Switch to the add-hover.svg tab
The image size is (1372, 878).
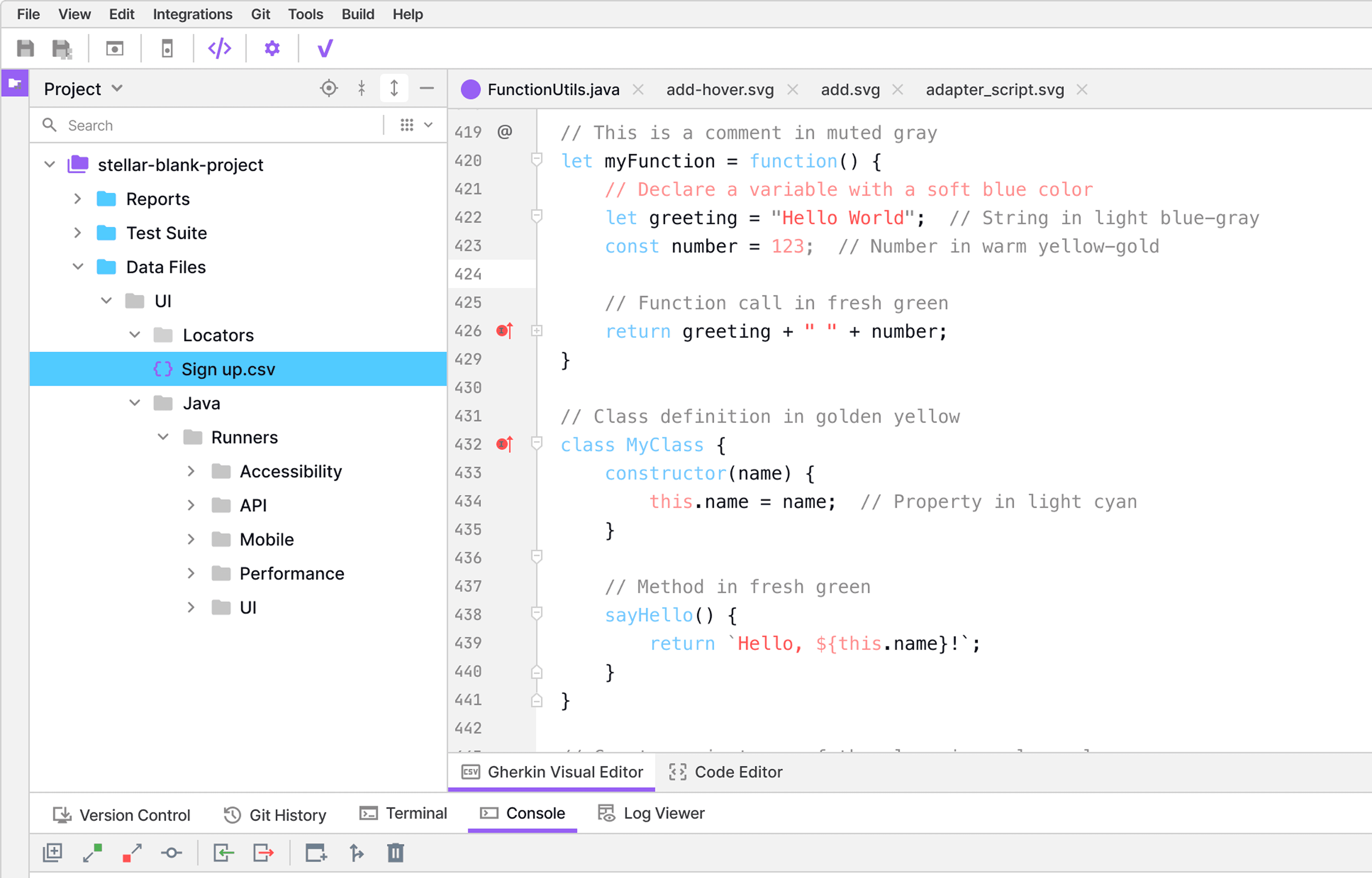tap(720, 90)
